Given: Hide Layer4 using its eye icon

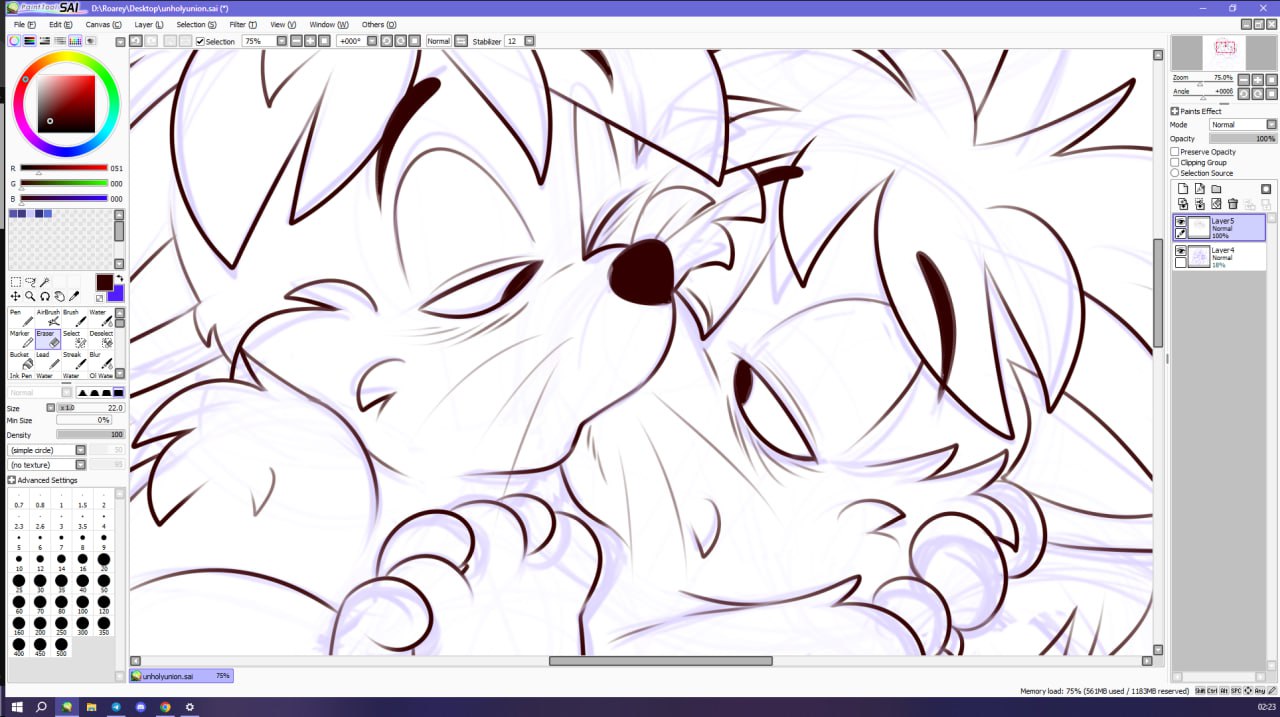Looking at the screenshot, I should 1181,251.
